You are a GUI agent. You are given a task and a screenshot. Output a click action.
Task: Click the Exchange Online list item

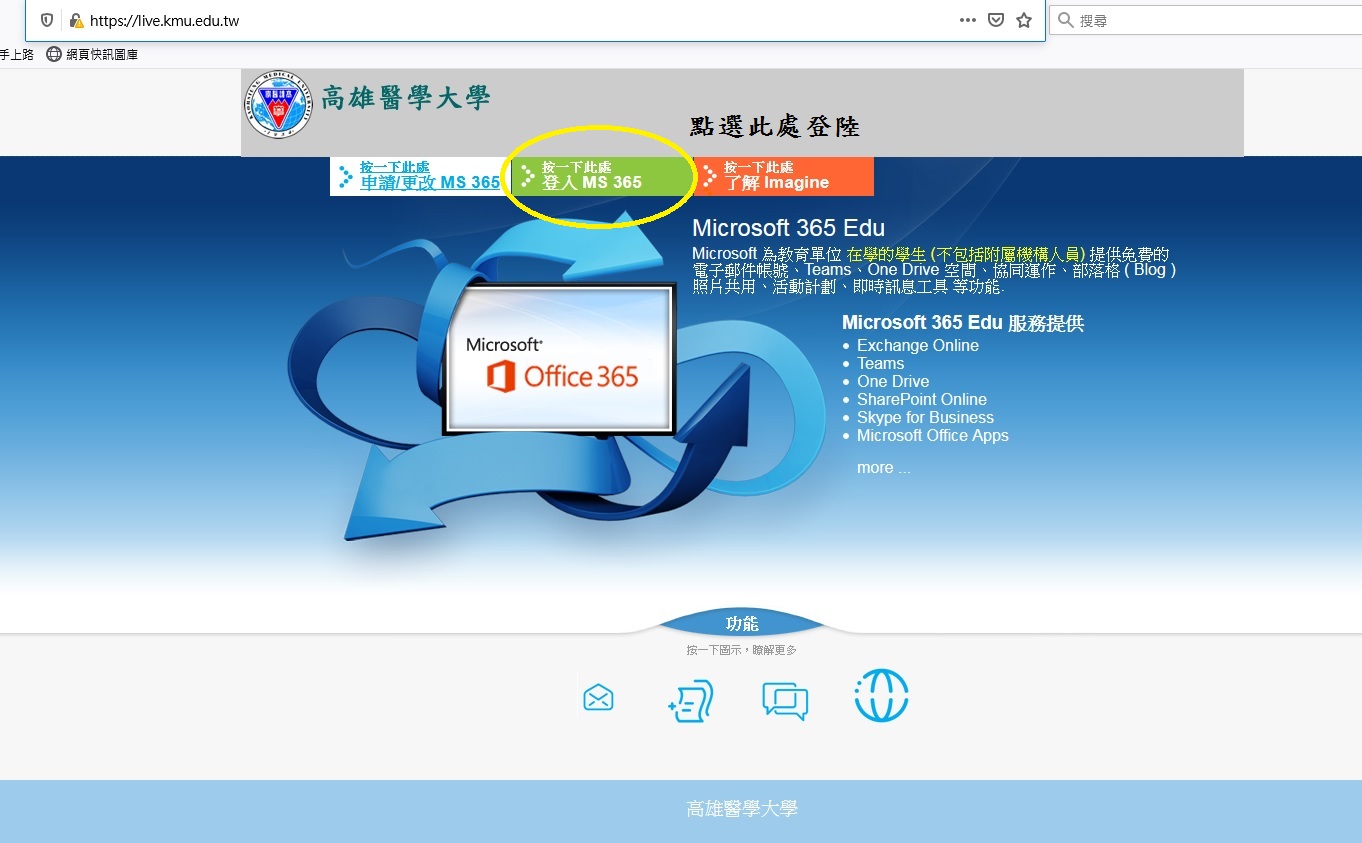(918, 345)
